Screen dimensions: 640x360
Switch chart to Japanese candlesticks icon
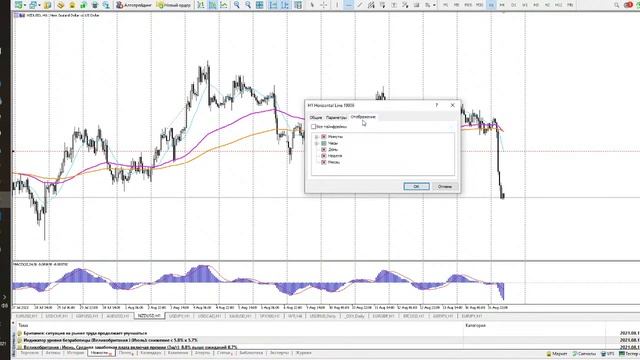213,5
